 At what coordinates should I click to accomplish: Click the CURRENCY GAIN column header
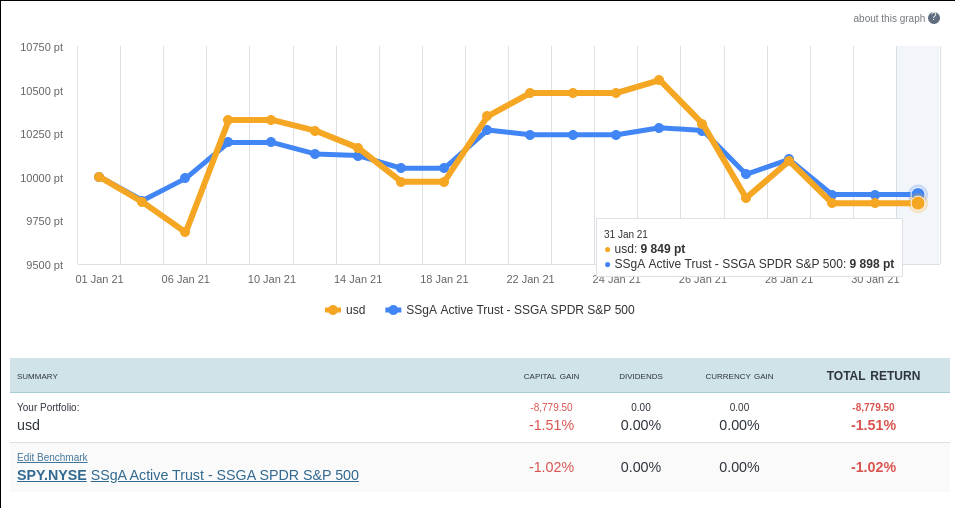(739, 376)
